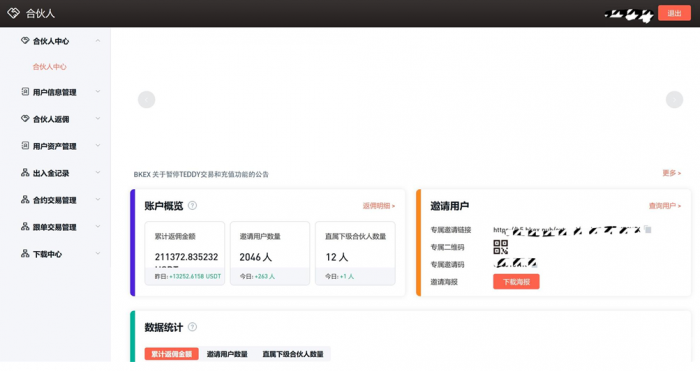Open 返佣明细 rebate details link
Viewport: 700px width, 371px height.
click(379, 206)
